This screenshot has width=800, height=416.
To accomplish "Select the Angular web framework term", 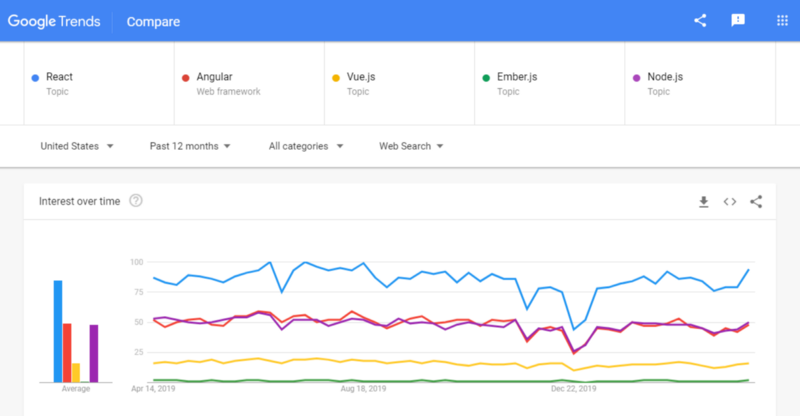I will pyautogui.click(x=249, y=83).
